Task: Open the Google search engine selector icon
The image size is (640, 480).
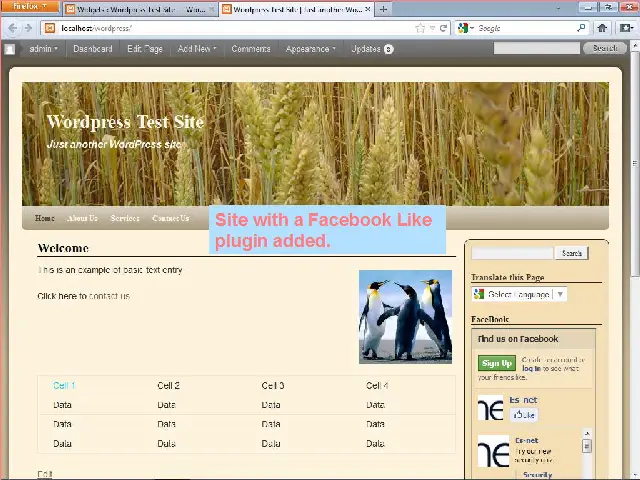Action: pyautogui.click(x=463, y=28)
